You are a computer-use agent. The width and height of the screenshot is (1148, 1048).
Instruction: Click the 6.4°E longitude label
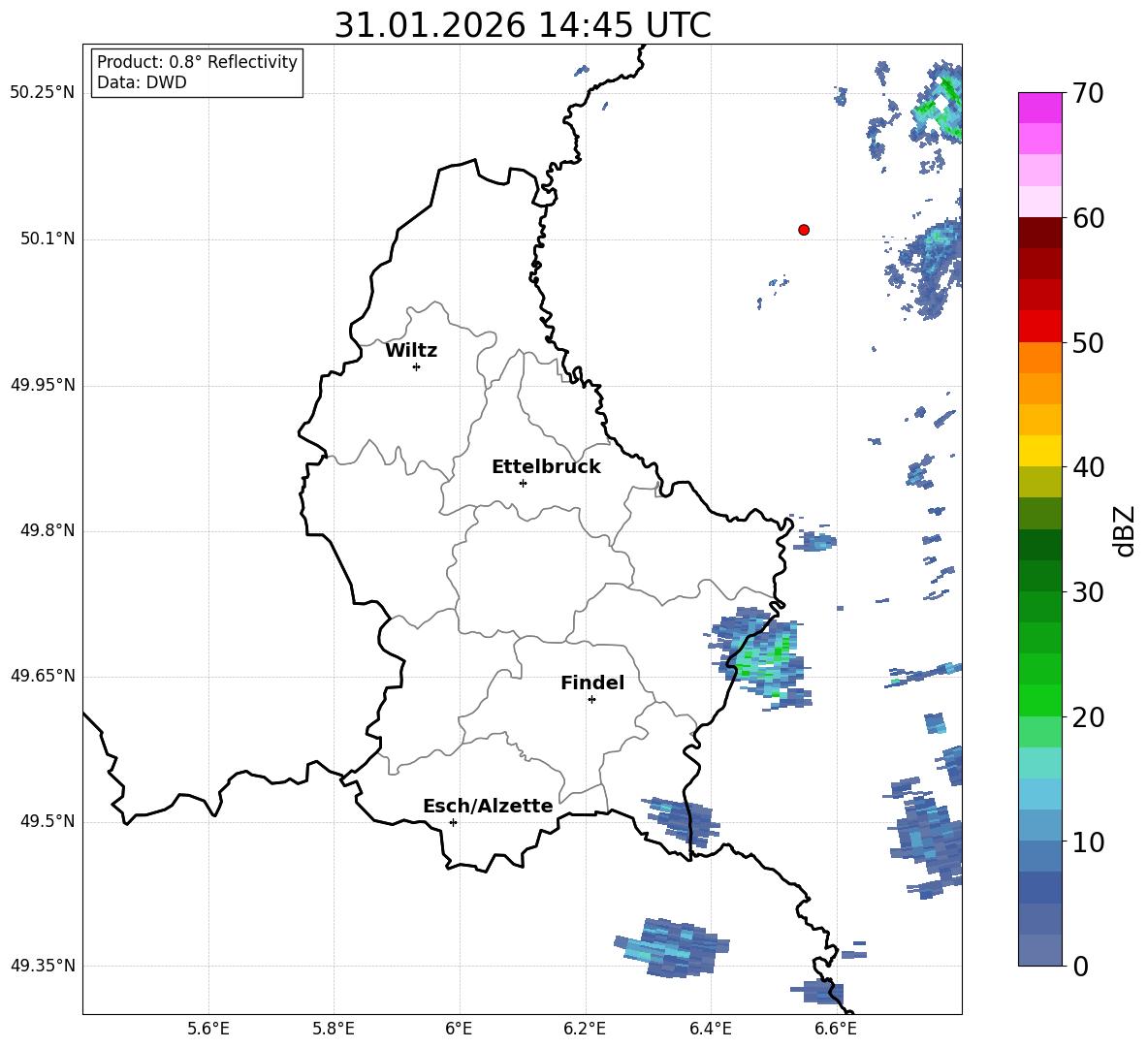(x=710, y=1029)
